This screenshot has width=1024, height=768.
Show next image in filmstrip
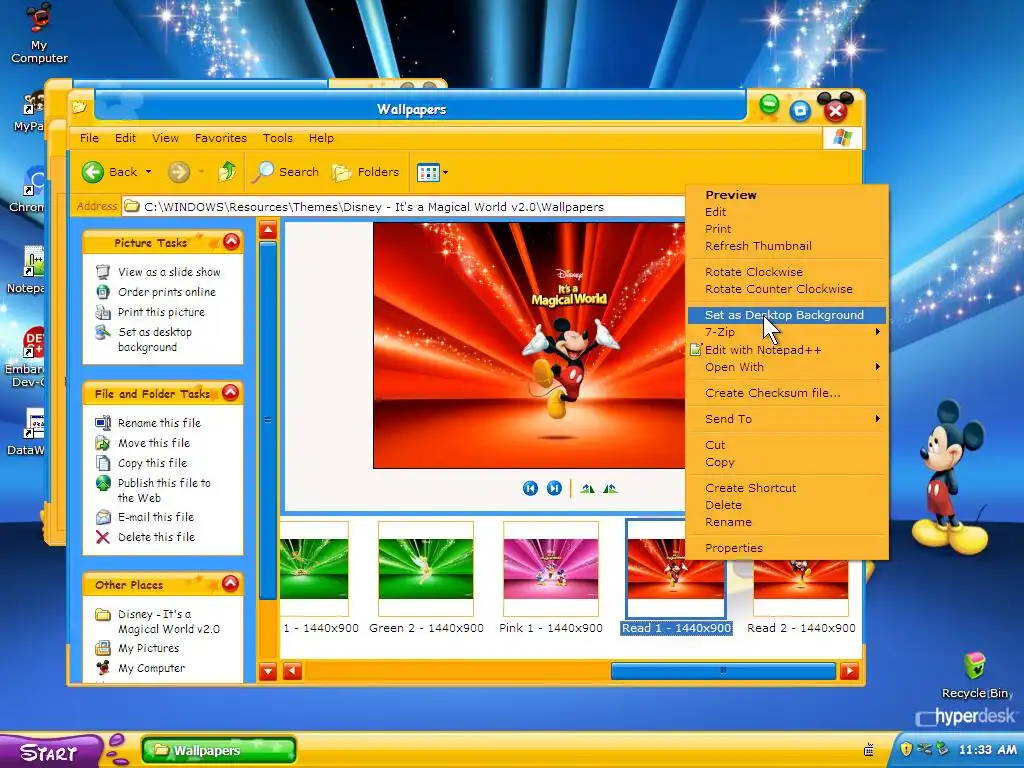click(x=554, y=488)
